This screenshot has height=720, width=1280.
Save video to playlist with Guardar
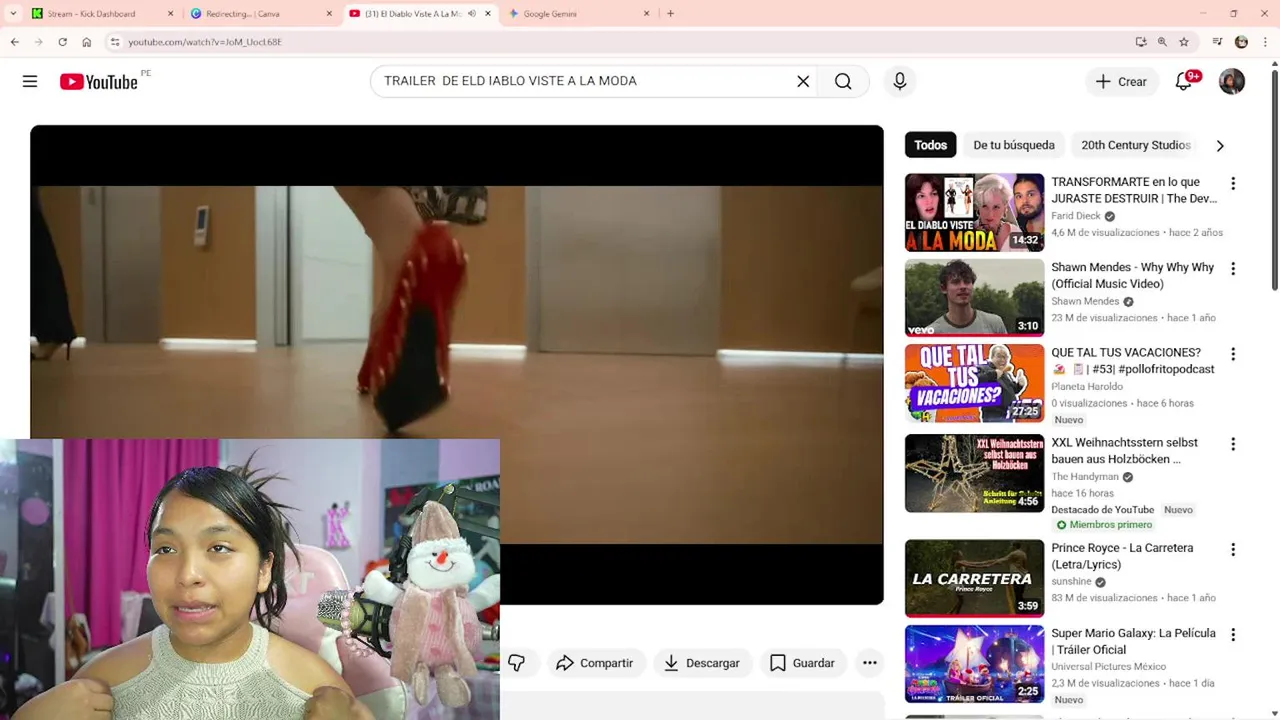802,663
